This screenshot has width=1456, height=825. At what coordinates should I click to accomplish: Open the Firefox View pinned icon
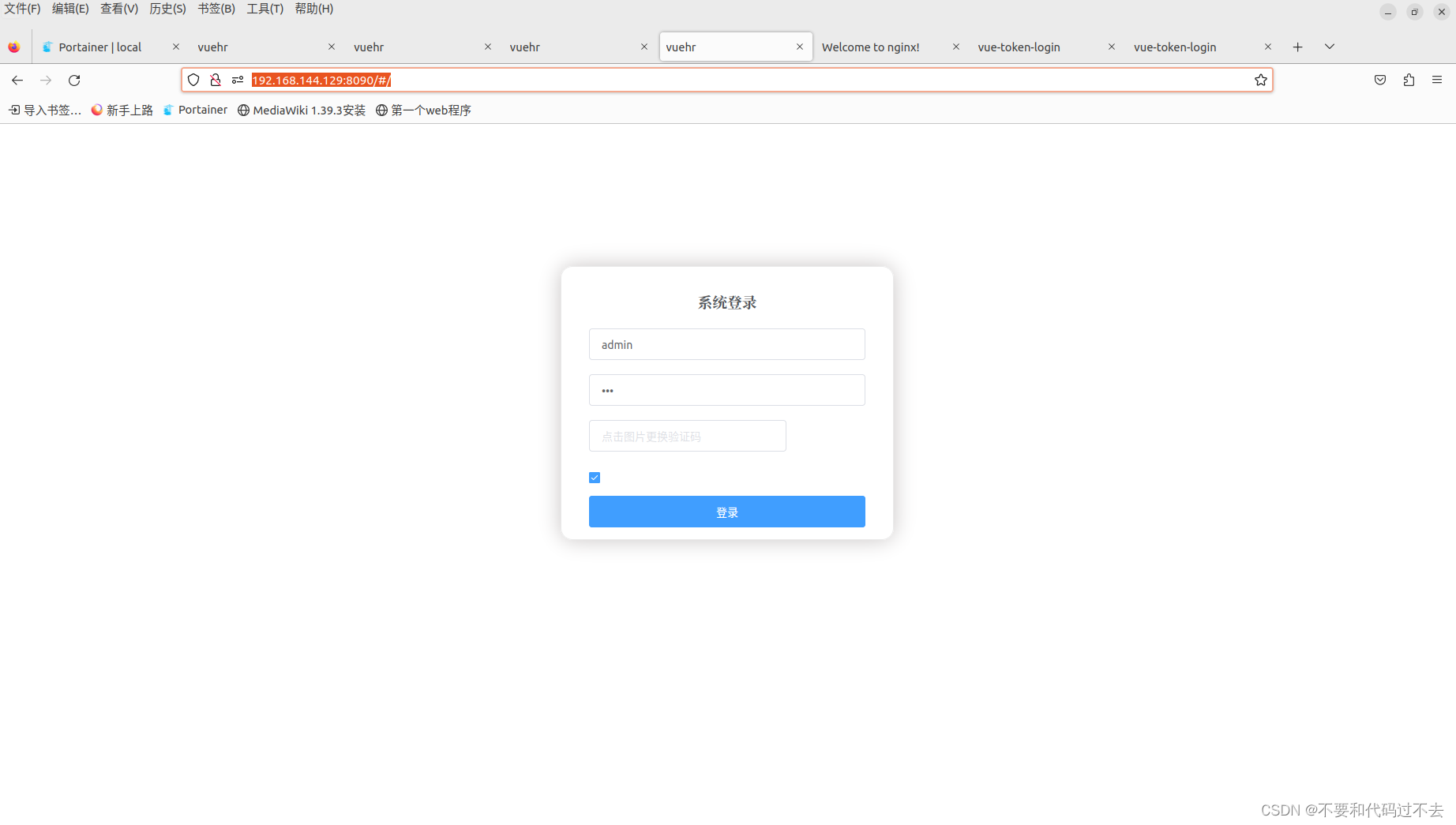14,47
